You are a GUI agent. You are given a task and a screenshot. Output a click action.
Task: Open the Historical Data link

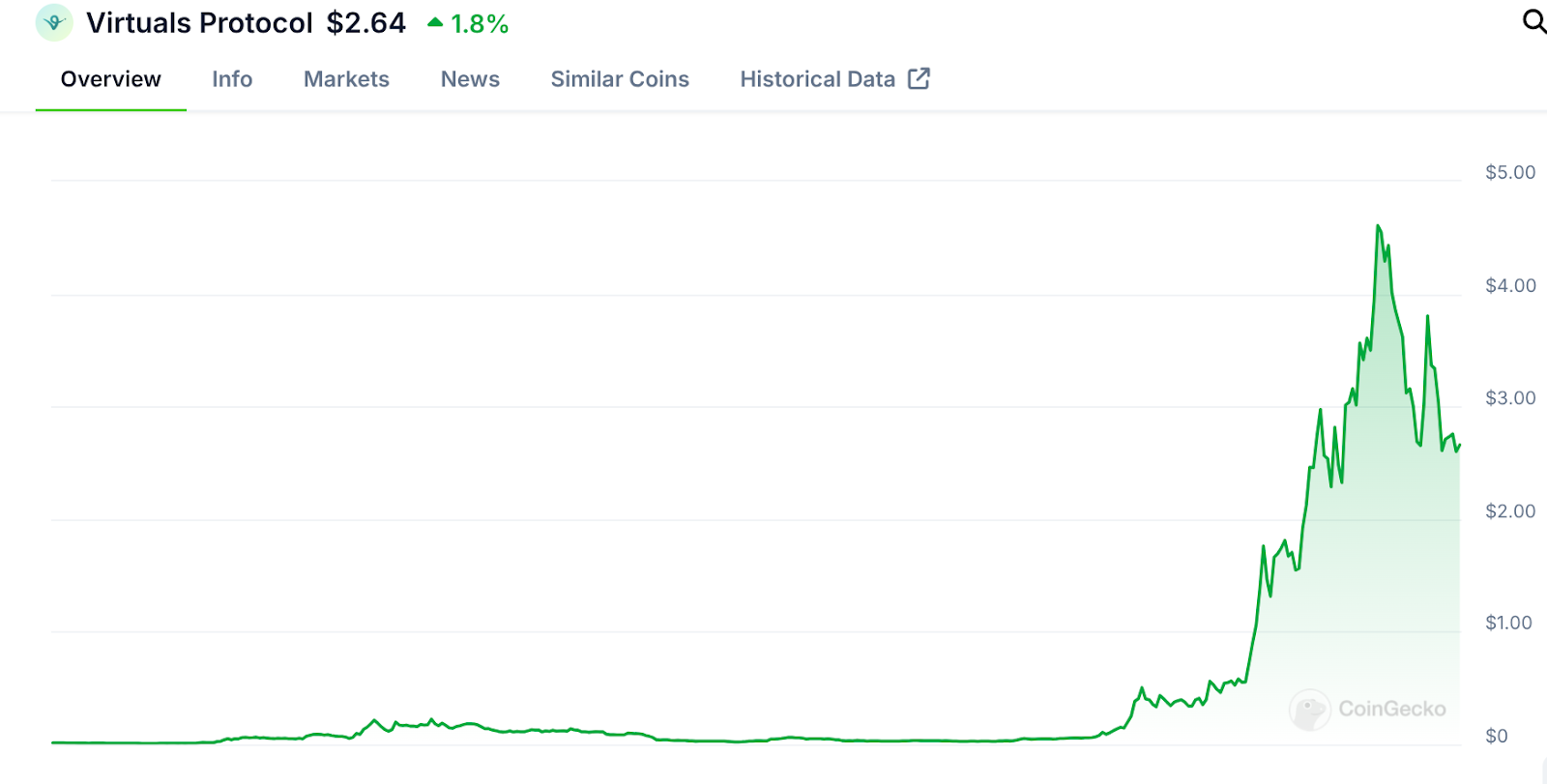[x=818, y=79]
